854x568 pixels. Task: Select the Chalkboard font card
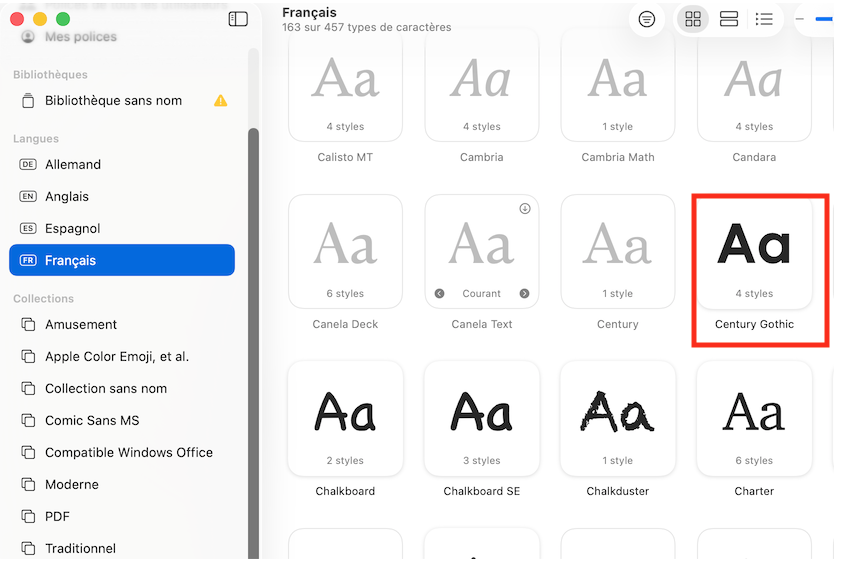pos(345,419)
